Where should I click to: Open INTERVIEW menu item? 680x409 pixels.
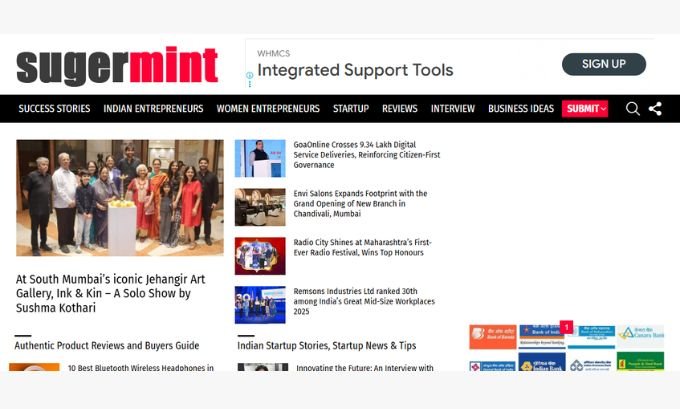click(x=453, y=108)
